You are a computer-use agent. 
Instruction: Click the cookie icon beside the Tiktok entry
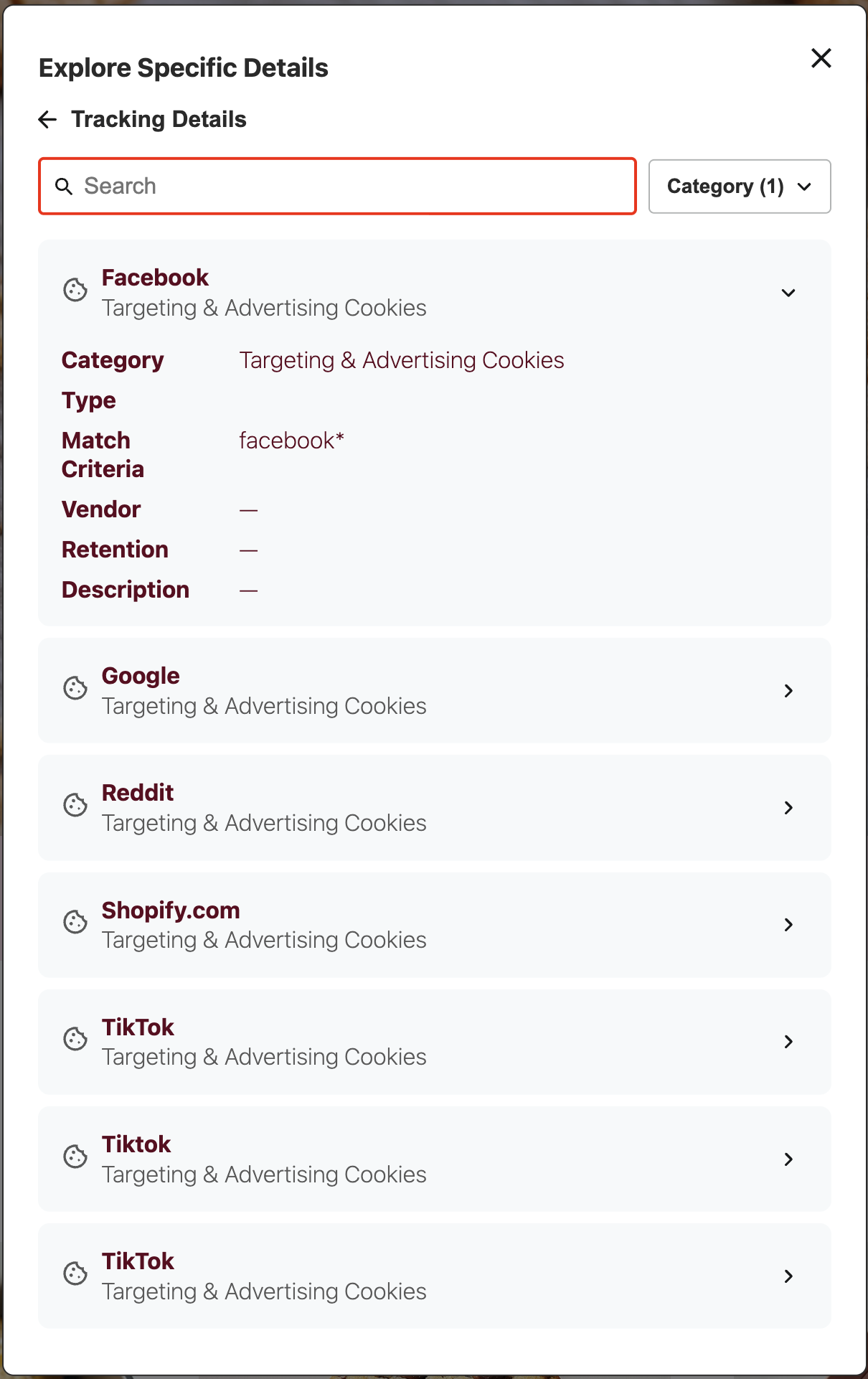pyautogui.click(x=75, y=1157)
